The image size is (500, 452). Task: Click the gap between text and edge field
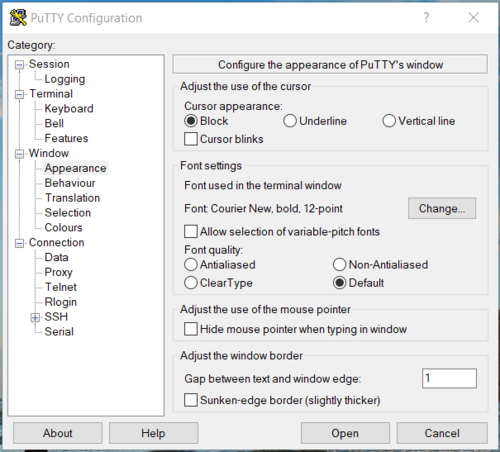449,378
